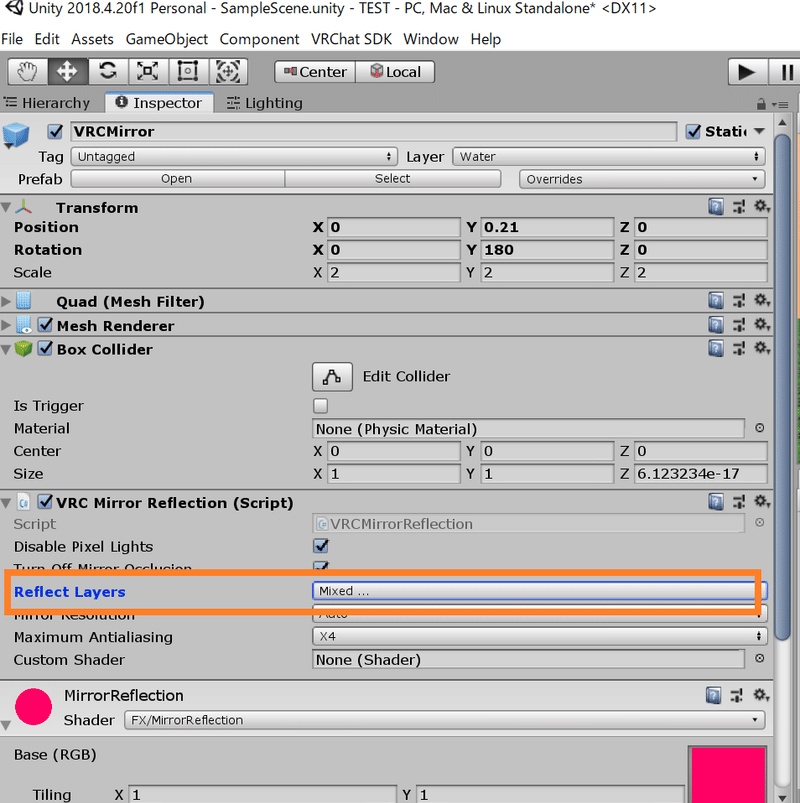Expand the Quad Mesh Filter component
The image size is (800, 803).
click(x=6, y=301)
